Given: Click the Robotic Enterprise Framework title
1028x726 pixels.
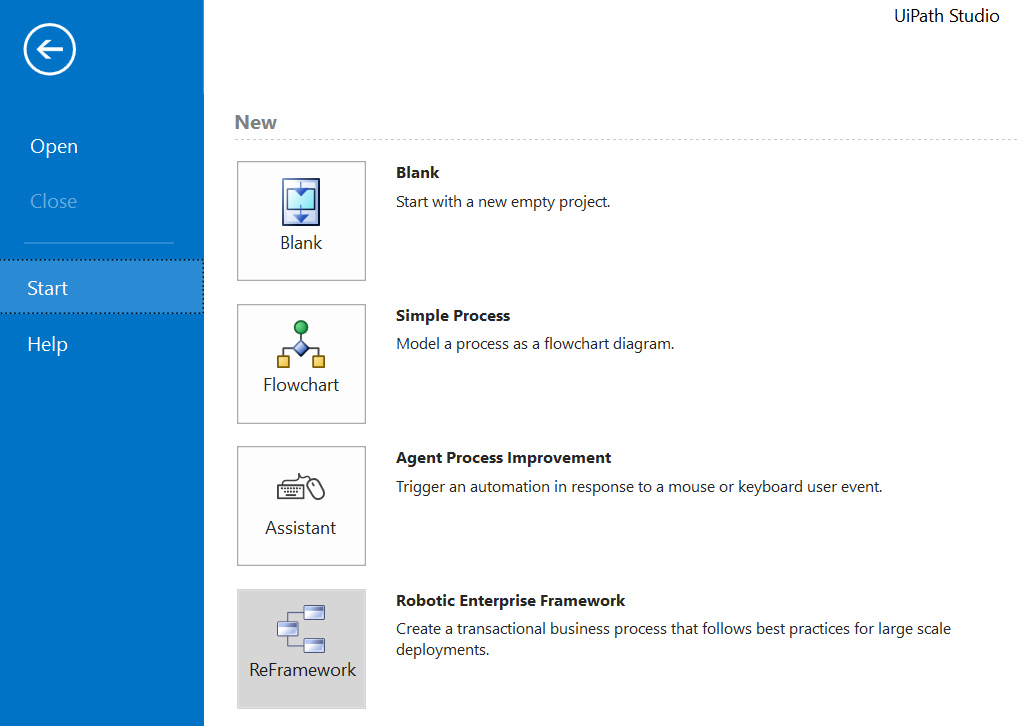Looking at the screenshot, I should (511, 601).
